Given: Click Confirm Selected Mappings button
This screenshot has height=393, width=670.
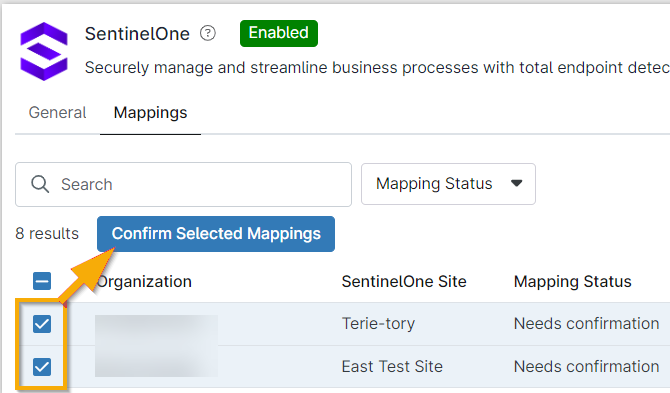Looking at the screenshot, I should (x=216, y=234).
